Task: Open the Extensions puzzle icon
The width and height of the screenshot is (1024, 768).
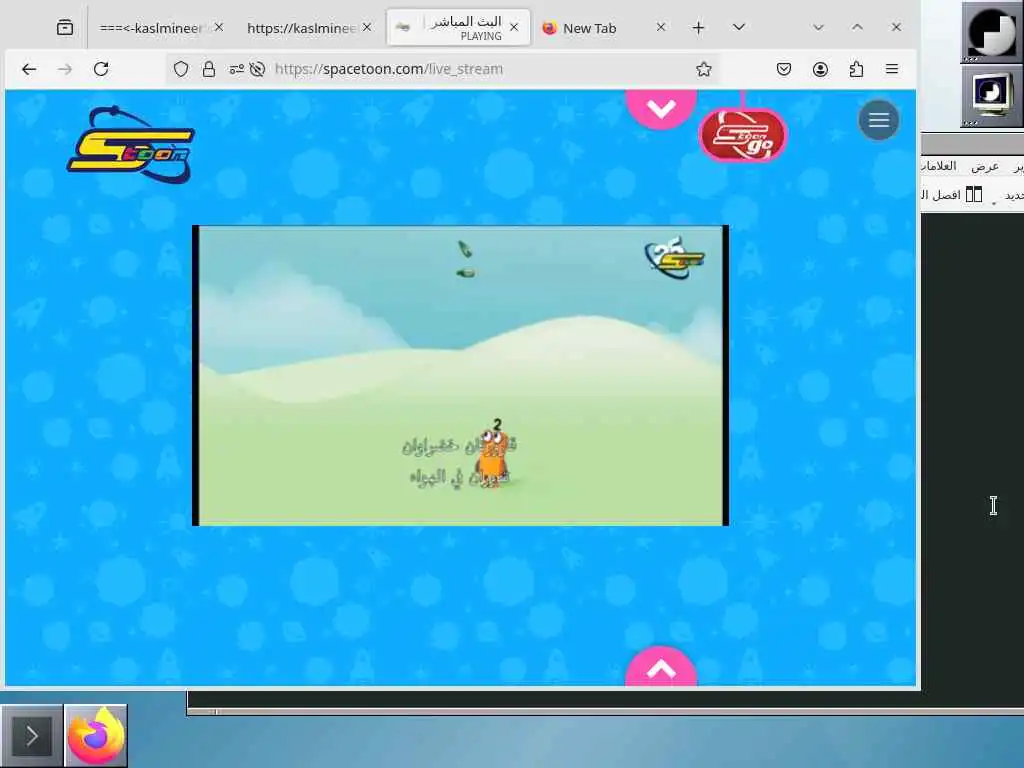Action: [x=856, y=69]
